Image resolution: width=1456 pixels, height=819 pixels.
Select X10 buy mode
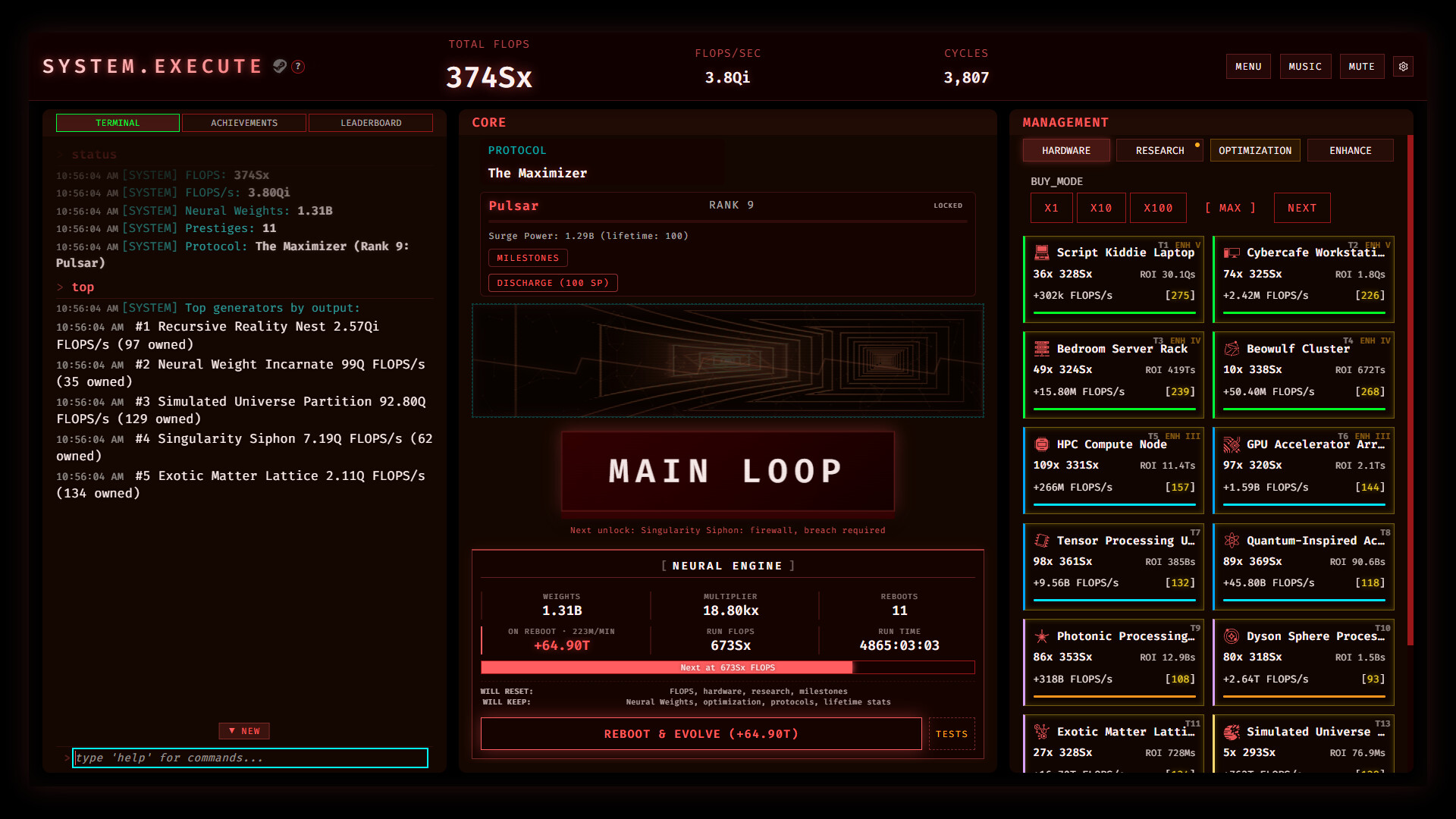[x=1101, y=208]
